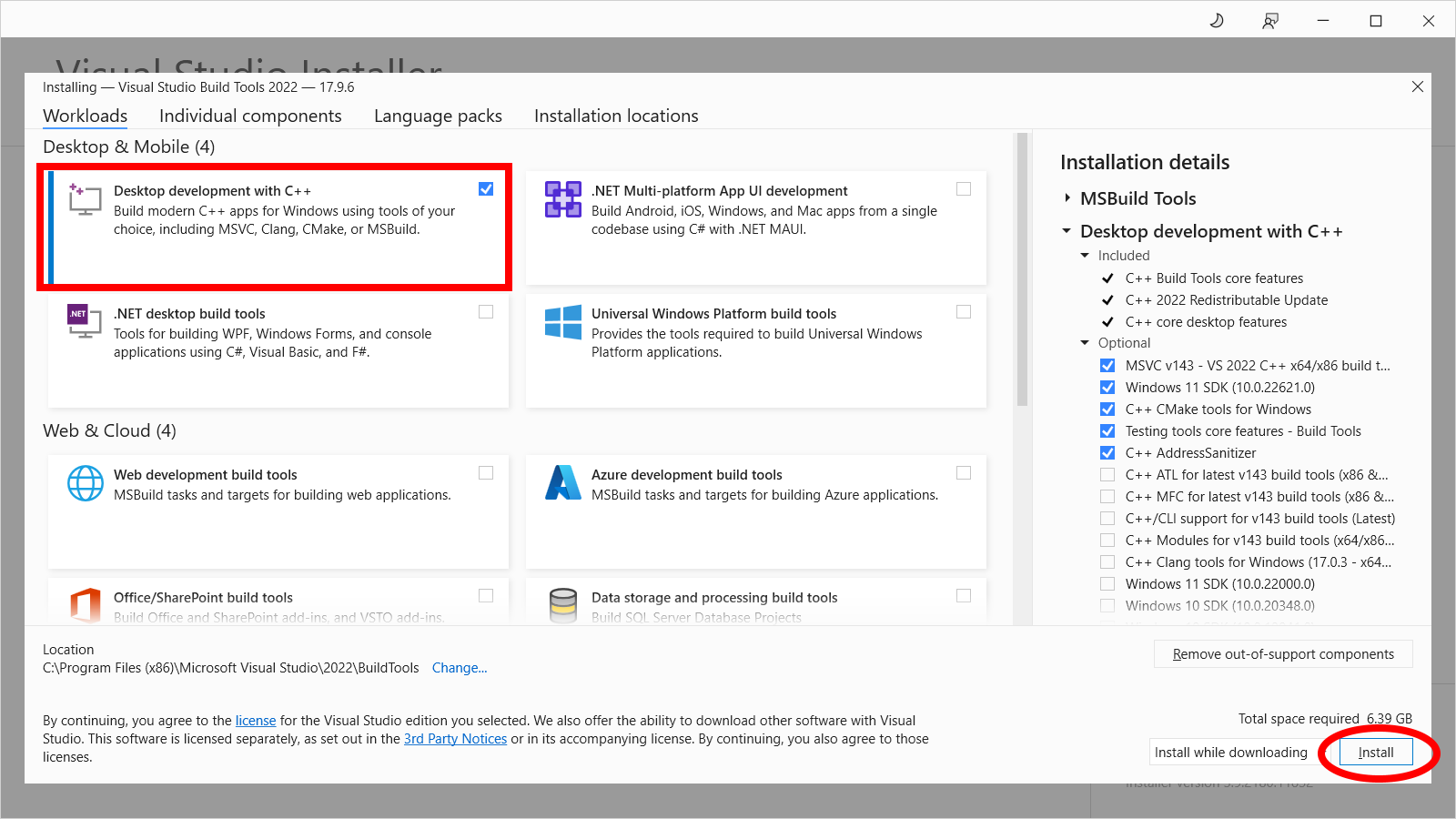Click C++ Build Tools core features item

tap(1214, 278)
